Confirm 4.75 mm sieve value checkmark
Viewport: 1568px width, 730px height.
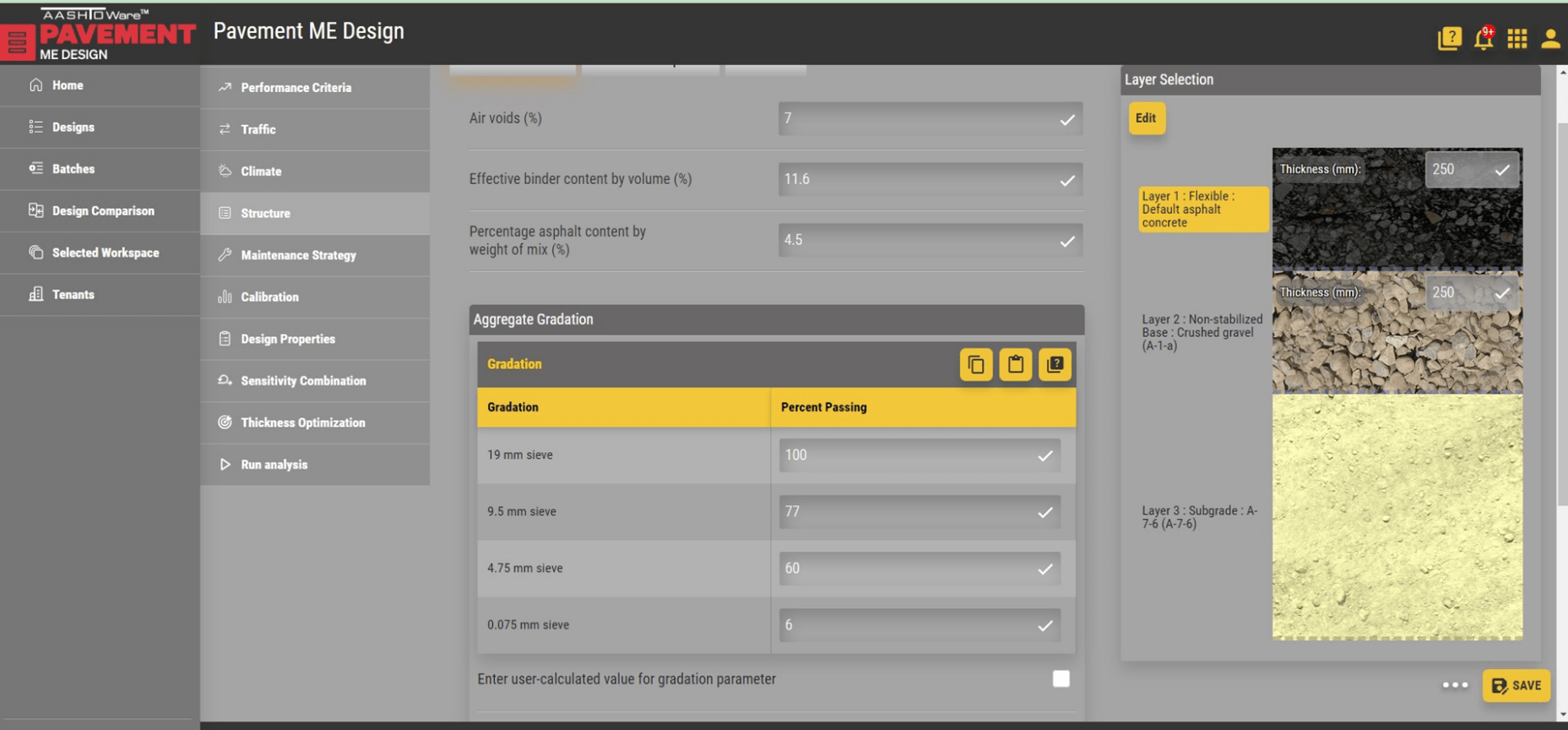point(1045,569)
